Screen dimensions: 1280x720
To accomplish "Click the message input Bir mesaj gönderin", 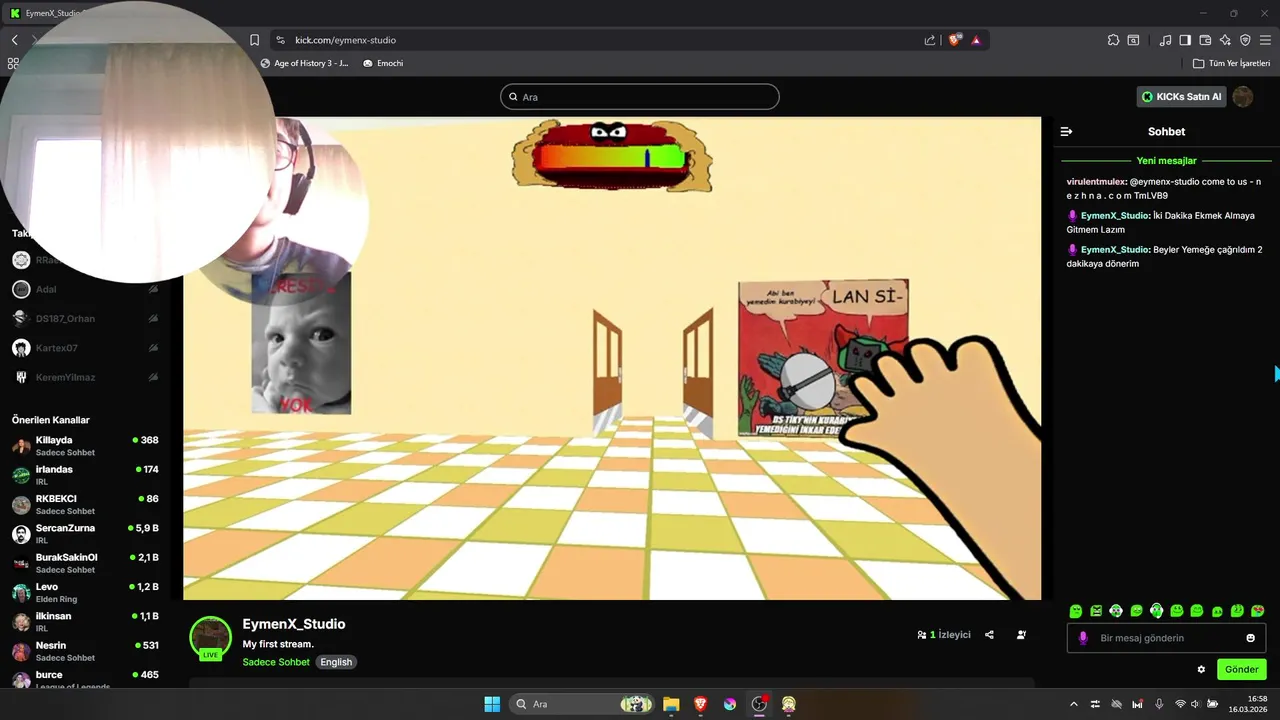I will 1166,638.
